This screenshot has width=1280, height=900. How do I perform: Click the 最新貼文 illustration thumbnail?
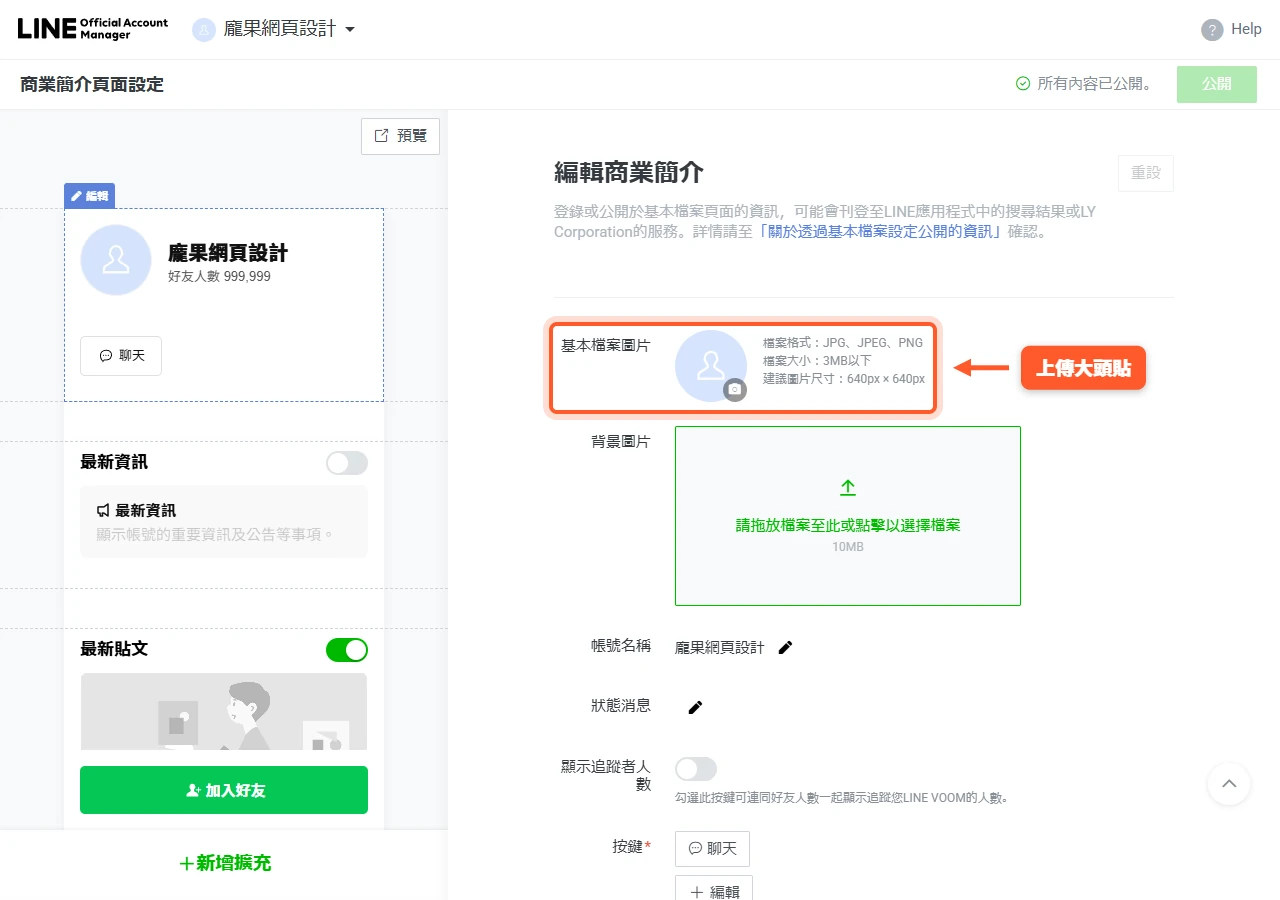point(224,711)
